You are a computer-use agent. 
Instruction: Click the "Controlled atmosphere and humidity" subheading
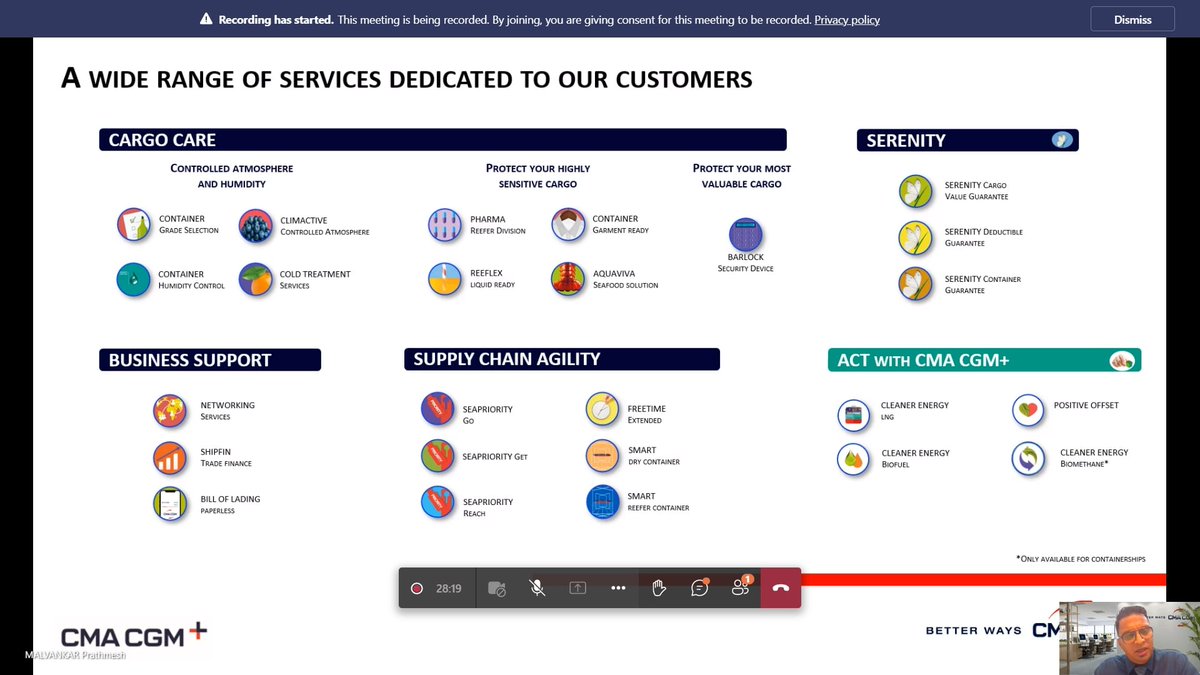(232, 176)
